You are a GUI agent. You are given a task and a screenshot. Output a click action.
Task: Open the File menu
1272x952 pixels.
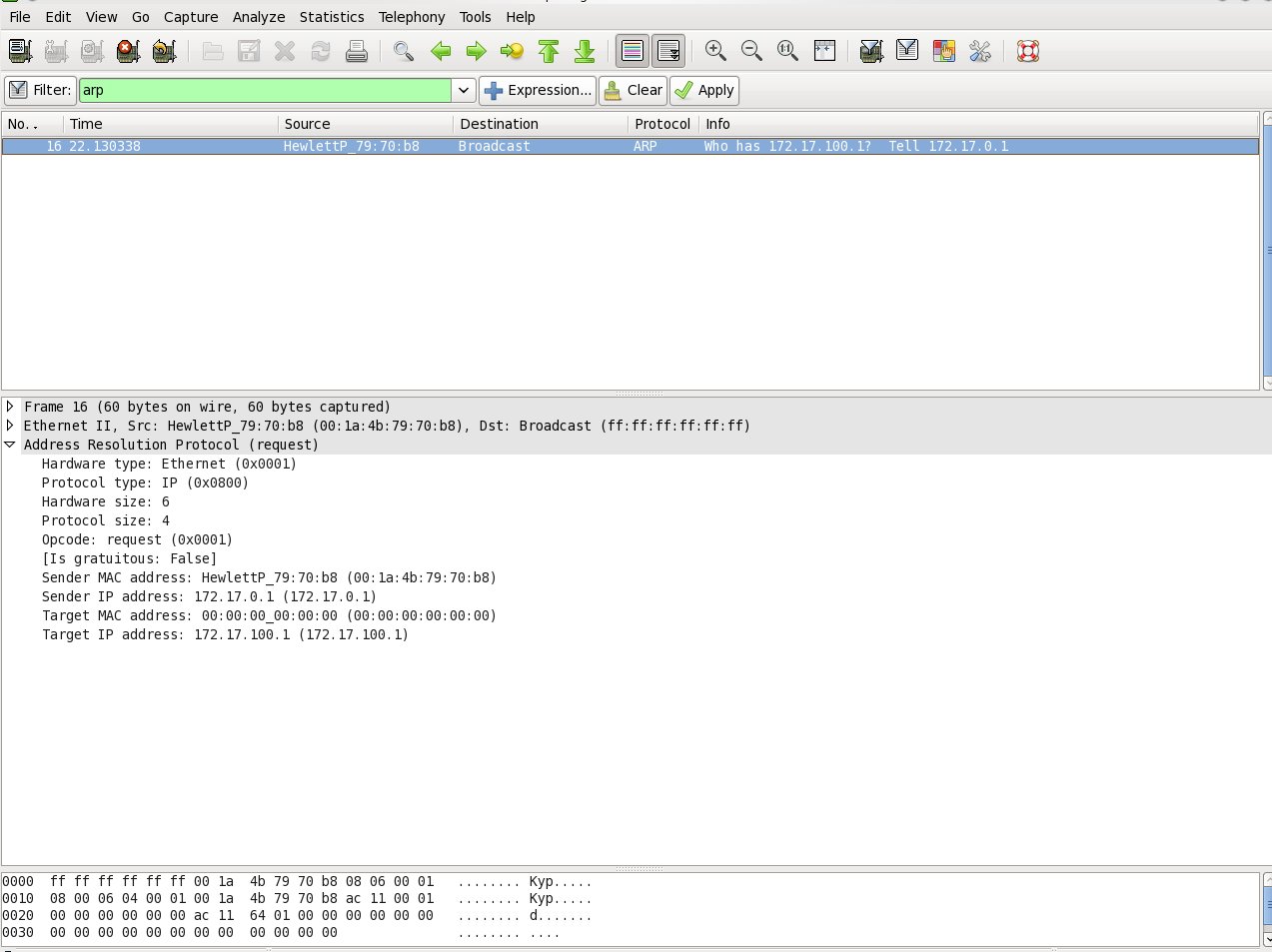tap(20, 17)
